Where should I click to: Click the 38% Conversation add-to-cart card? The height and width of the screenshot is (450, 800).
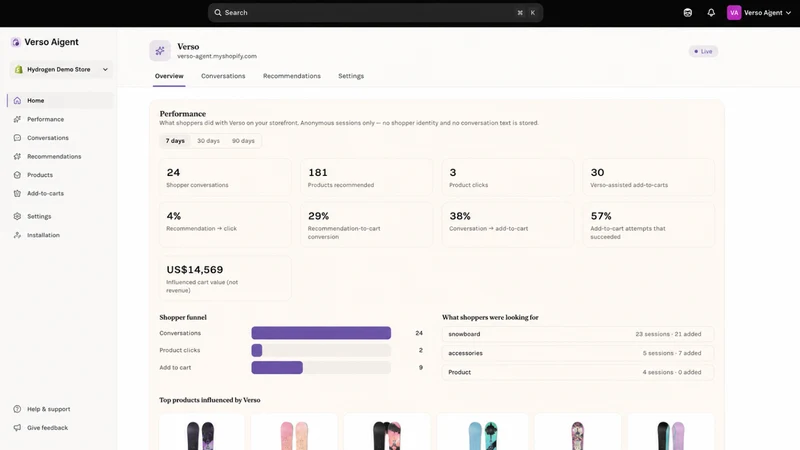pos(508,225)
